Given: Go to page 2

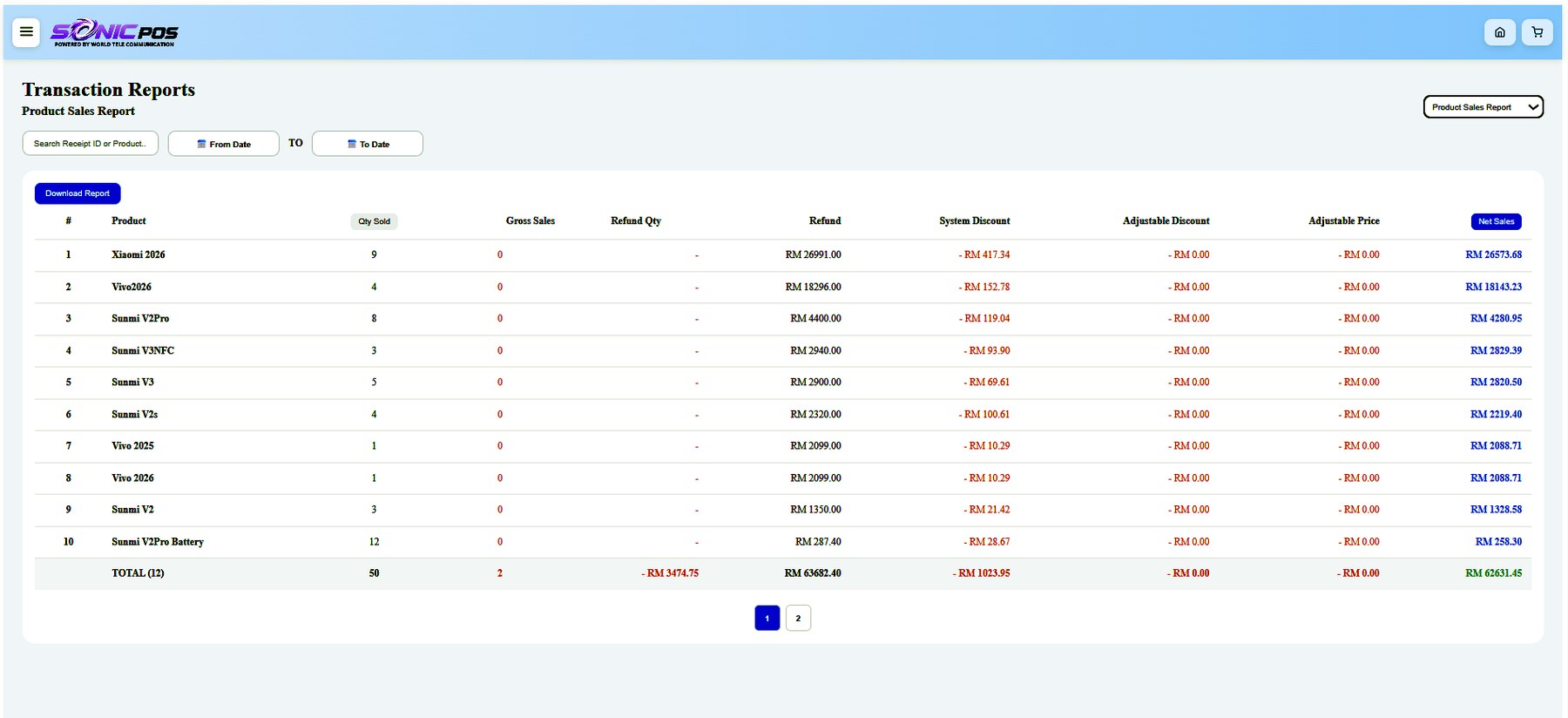Looking at the screenshot, I should coord(798,618).
